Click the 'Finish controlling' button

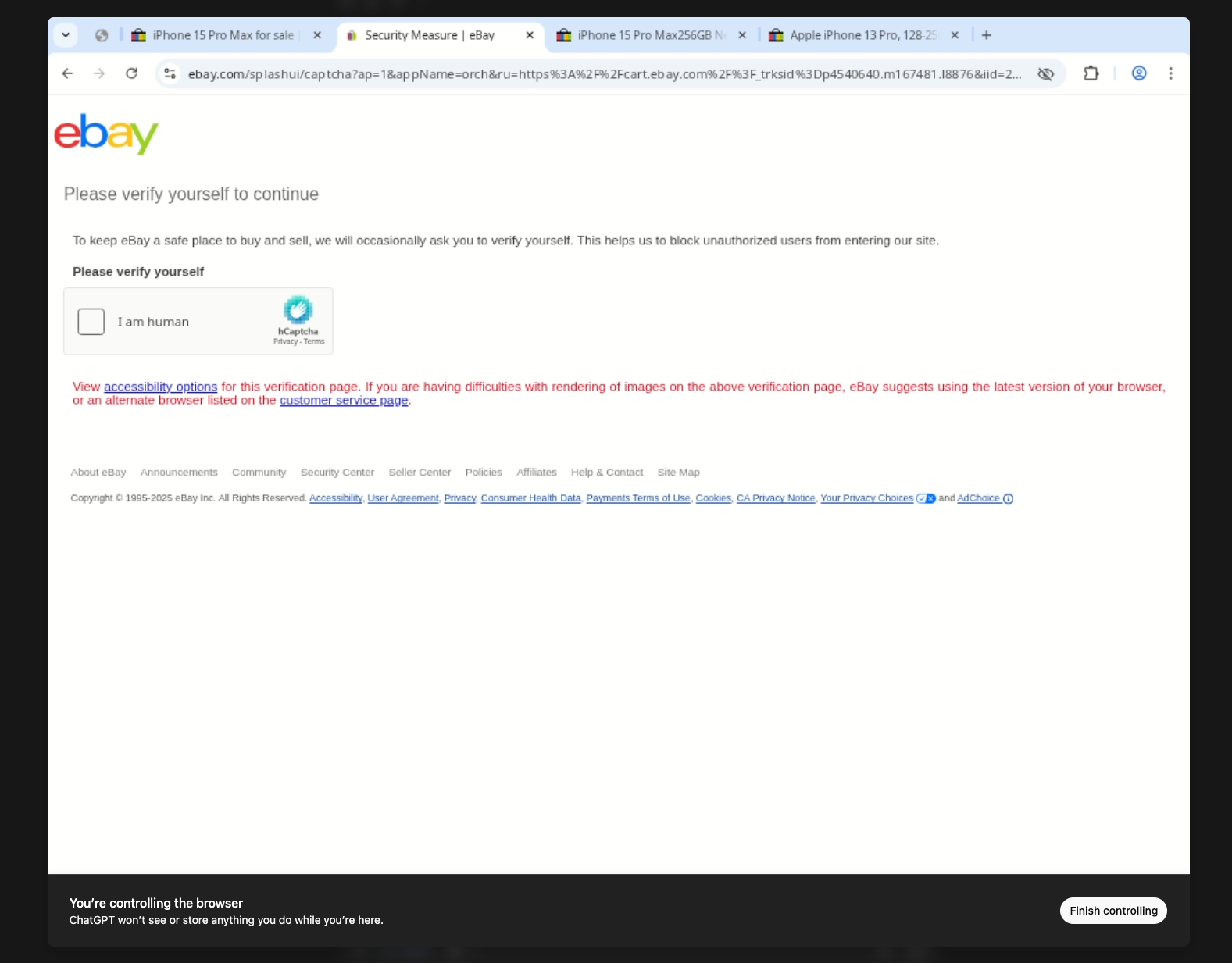1113,911
